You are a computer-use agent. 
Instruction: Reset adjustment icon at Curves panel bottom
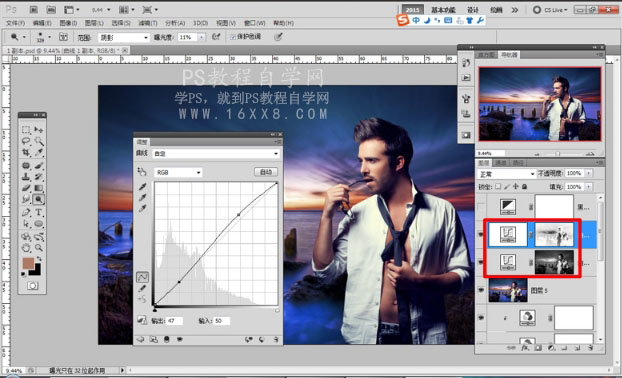pyautogui.click(x=261, y=340)
